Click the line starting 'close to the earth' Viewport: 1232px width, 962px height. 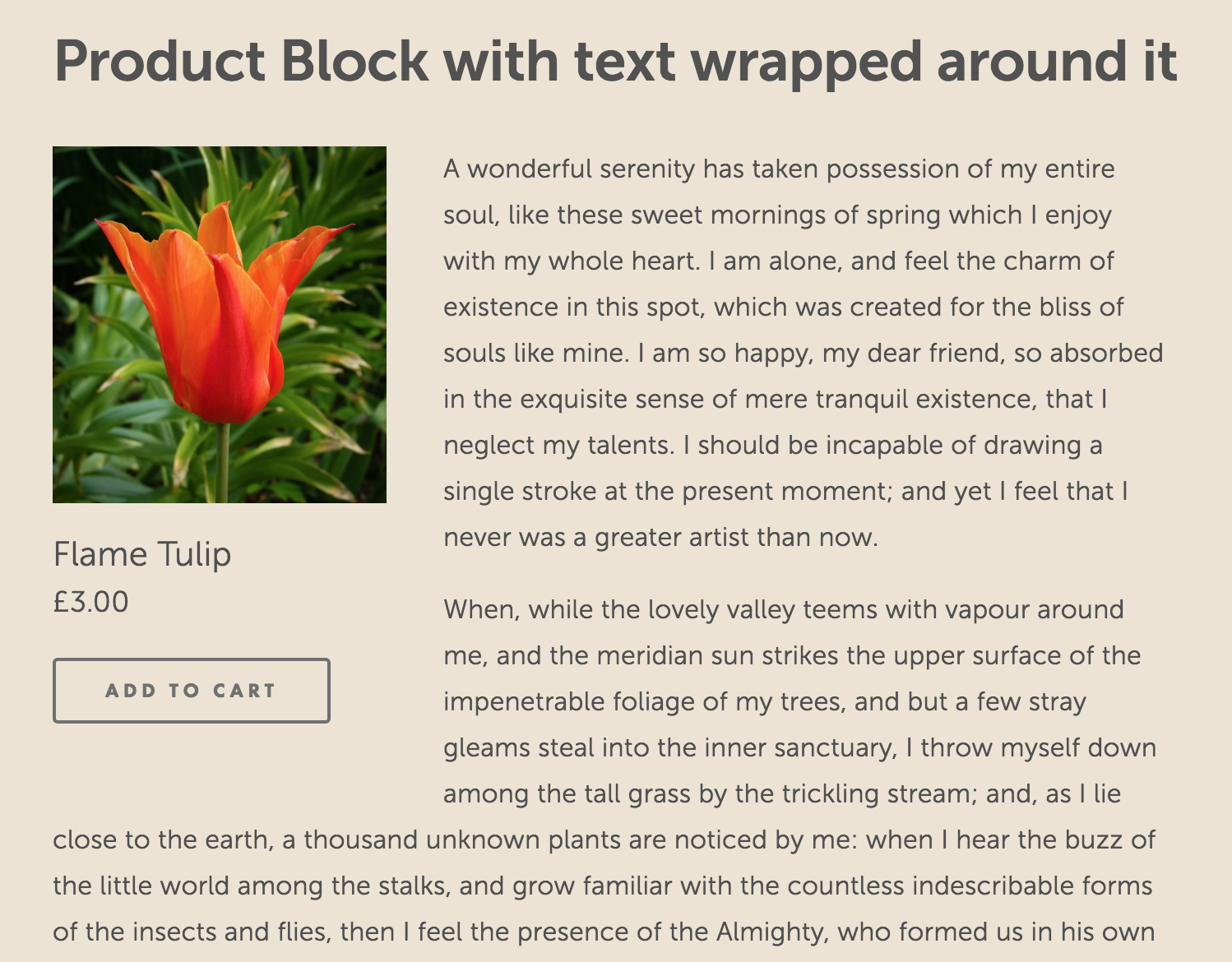pos(604,839)
